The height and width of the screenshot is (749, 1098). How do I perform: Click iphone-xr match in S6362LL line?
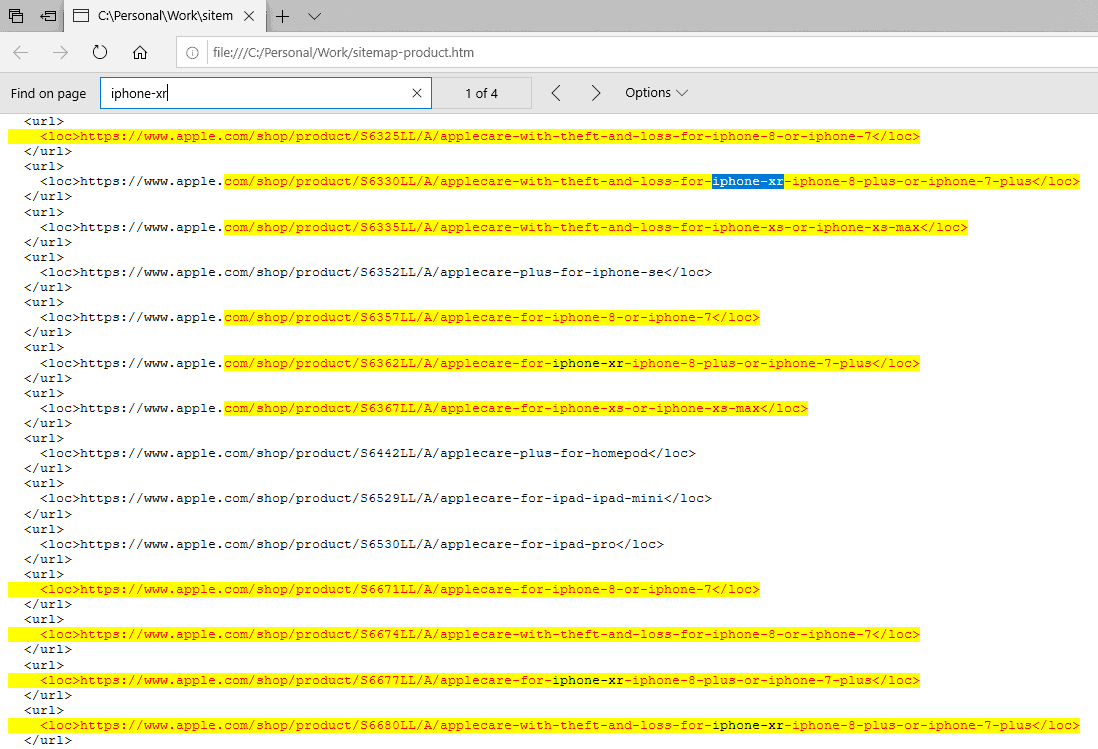pos(588,363)
